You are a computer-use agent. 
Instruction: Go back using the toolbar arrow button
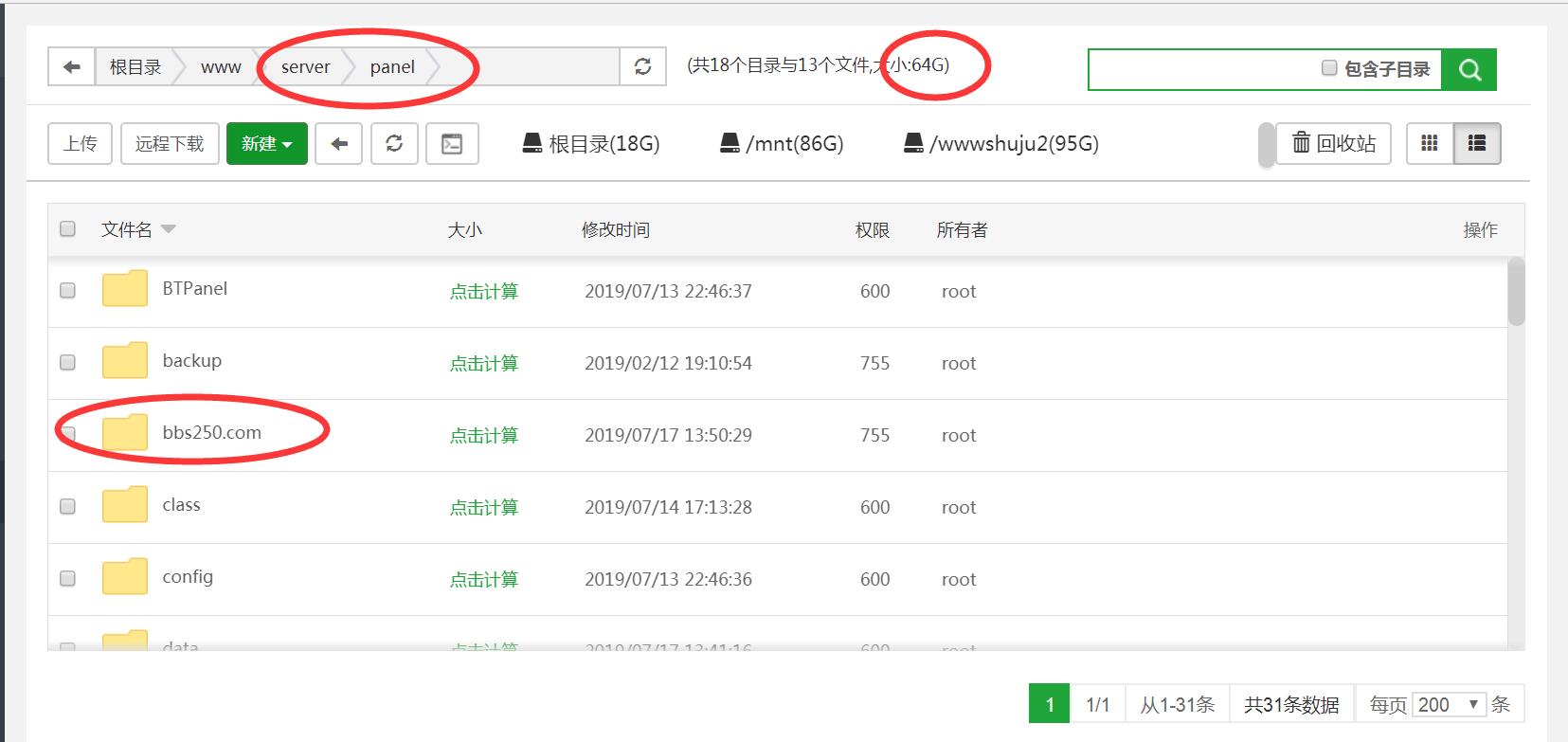pyautogui.click(x=339, y=144)
